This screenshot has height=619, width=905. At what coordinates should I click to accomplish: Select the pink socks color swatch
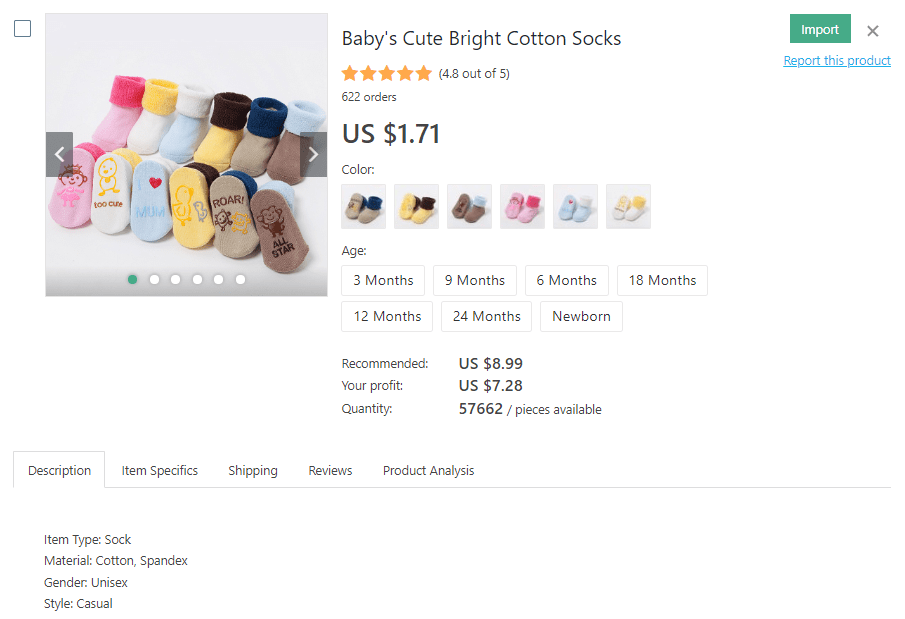click(522, 206)
